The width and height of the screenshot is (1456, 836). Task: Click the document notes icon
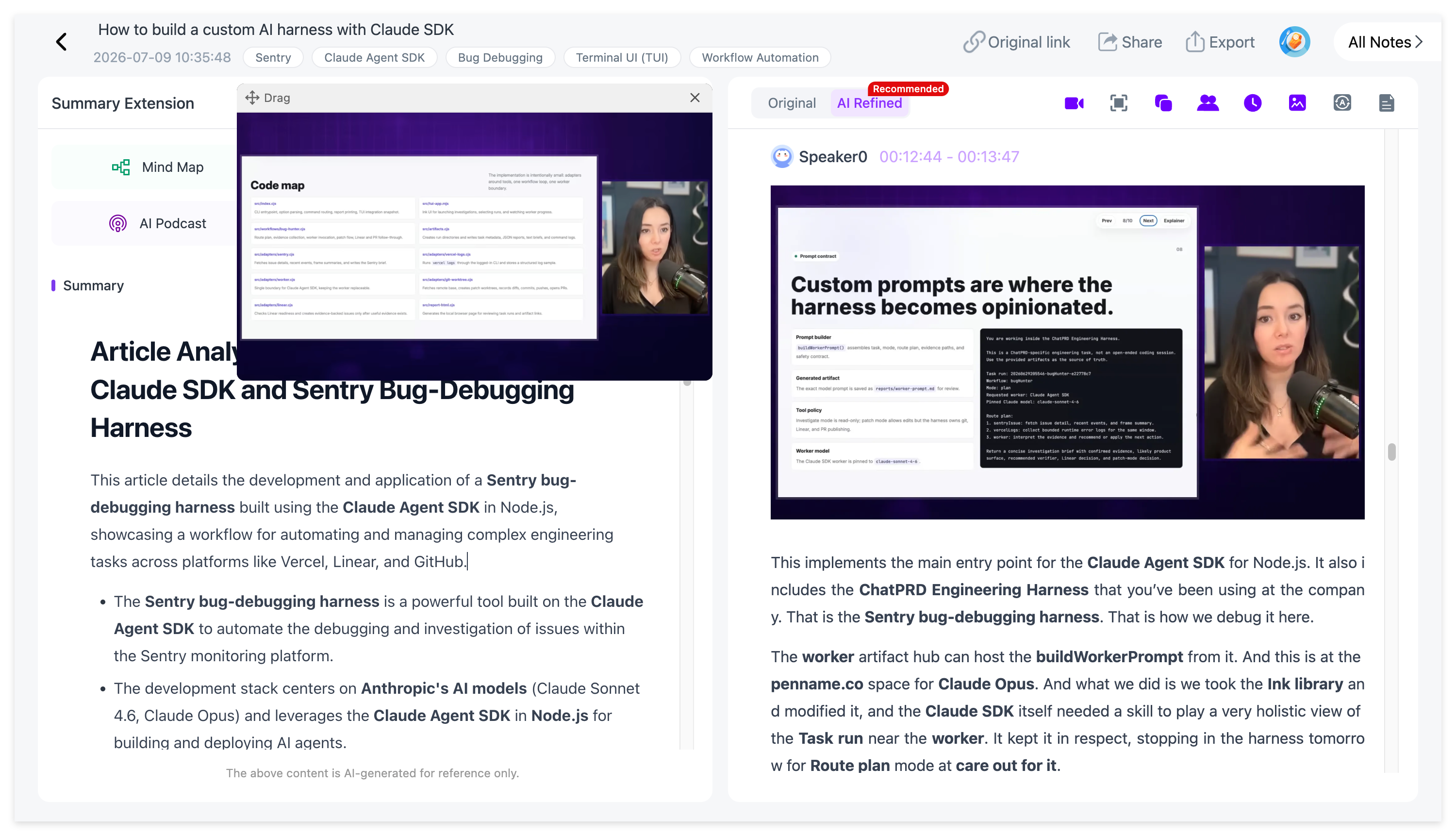1386,103
